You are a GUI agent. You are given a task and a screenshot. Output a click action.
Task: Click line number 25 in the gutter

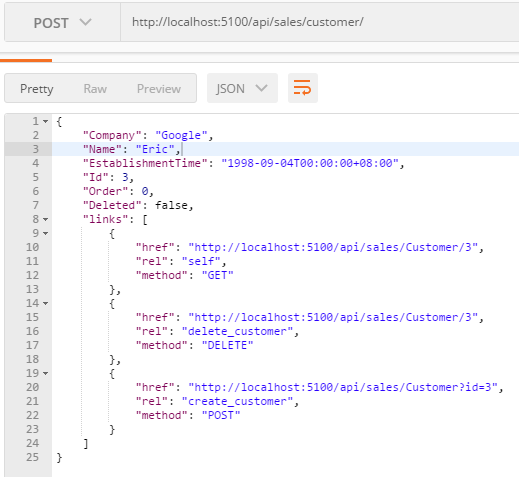click(32, 457)
